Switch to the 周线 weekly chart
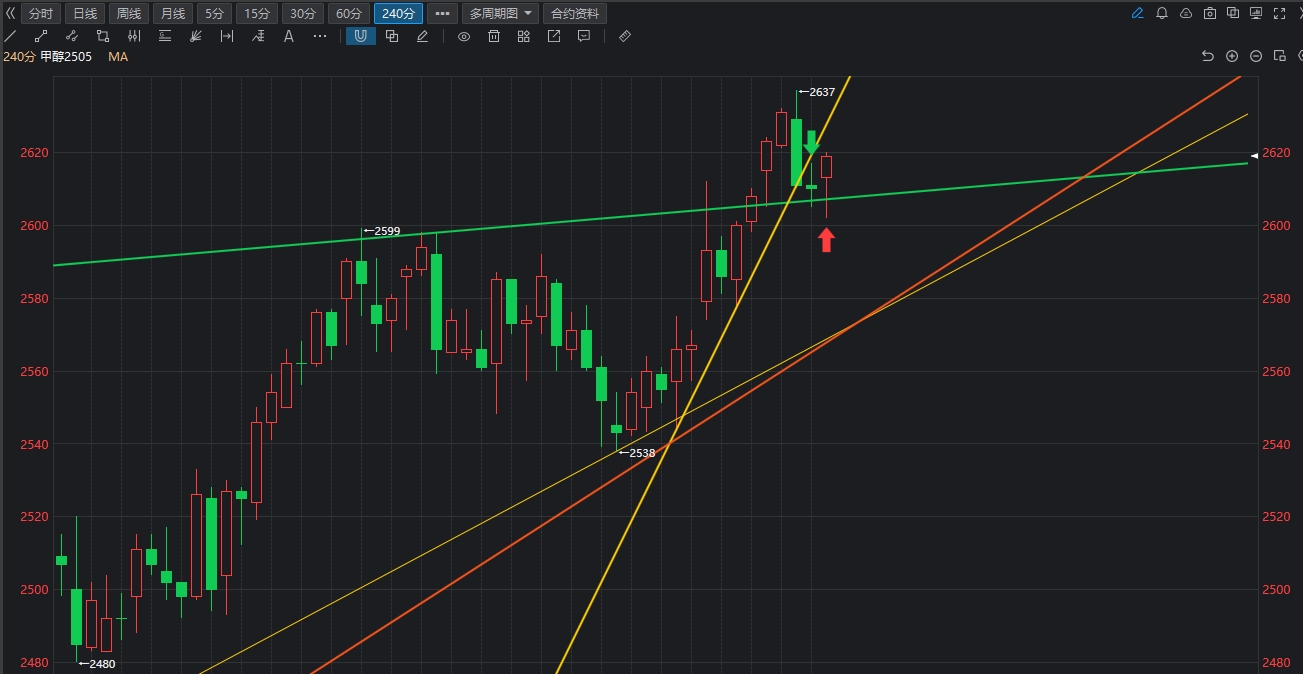Screen dimensions: 1303x674 128,14
